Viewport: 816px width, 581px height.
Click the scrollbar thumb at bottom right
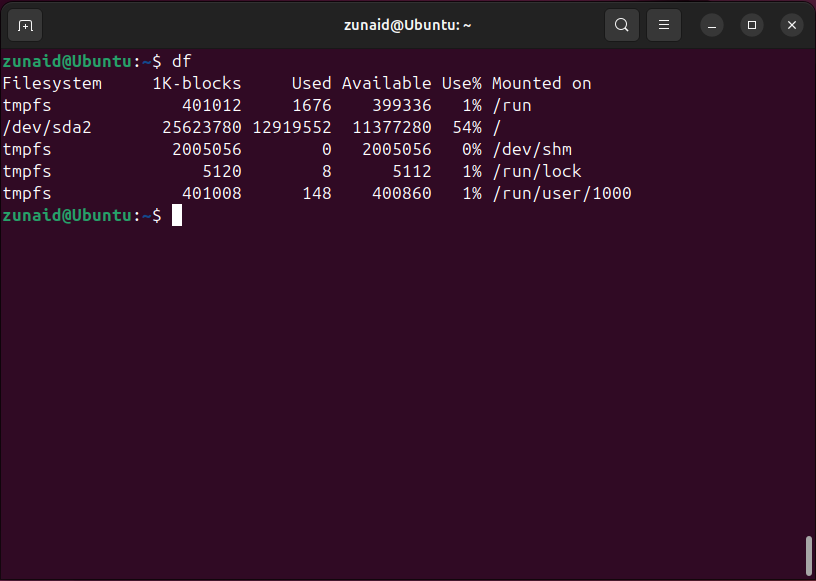point(808,556)
